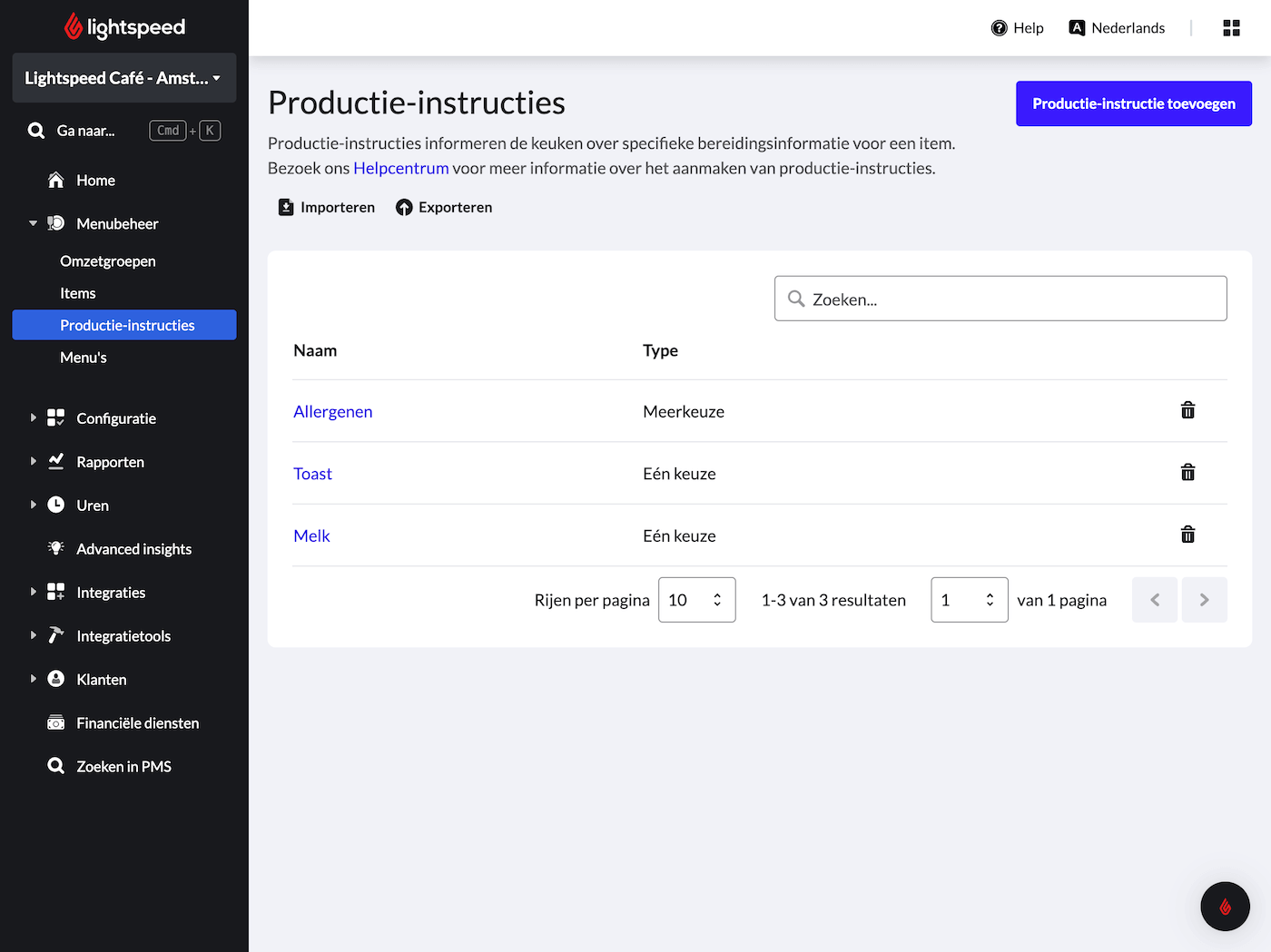The image size is (1271, 952).
Task: Click the Meerkeuze type cell
Action: [684, 411]
